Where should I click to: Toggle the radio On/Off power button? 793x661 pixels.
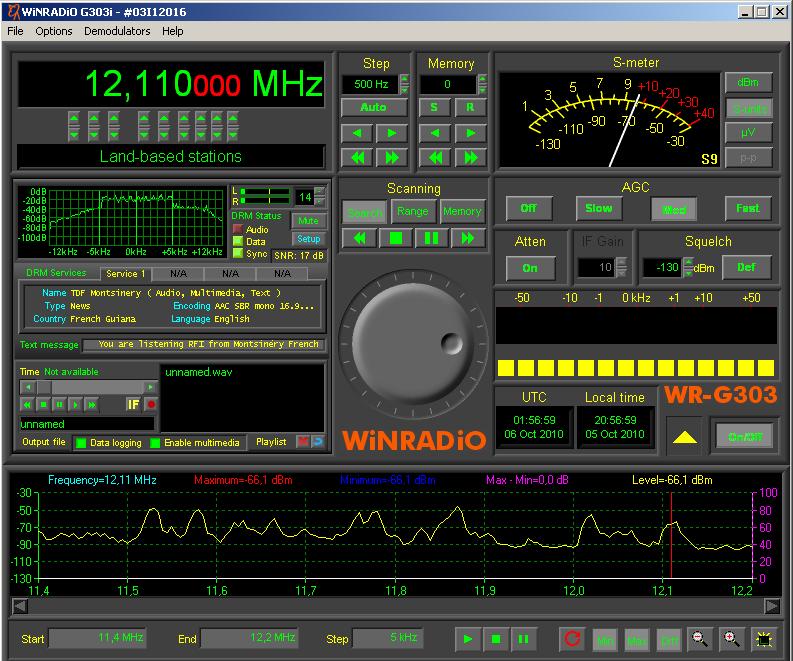744,437
